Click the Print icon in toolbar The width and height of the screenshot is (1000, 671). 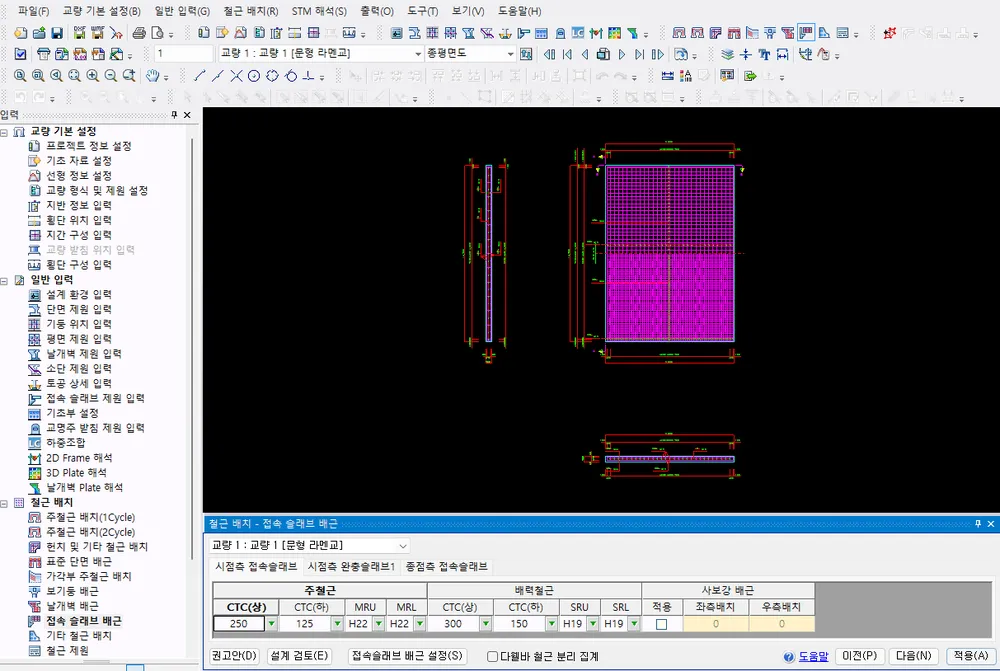tap(138, 33)
